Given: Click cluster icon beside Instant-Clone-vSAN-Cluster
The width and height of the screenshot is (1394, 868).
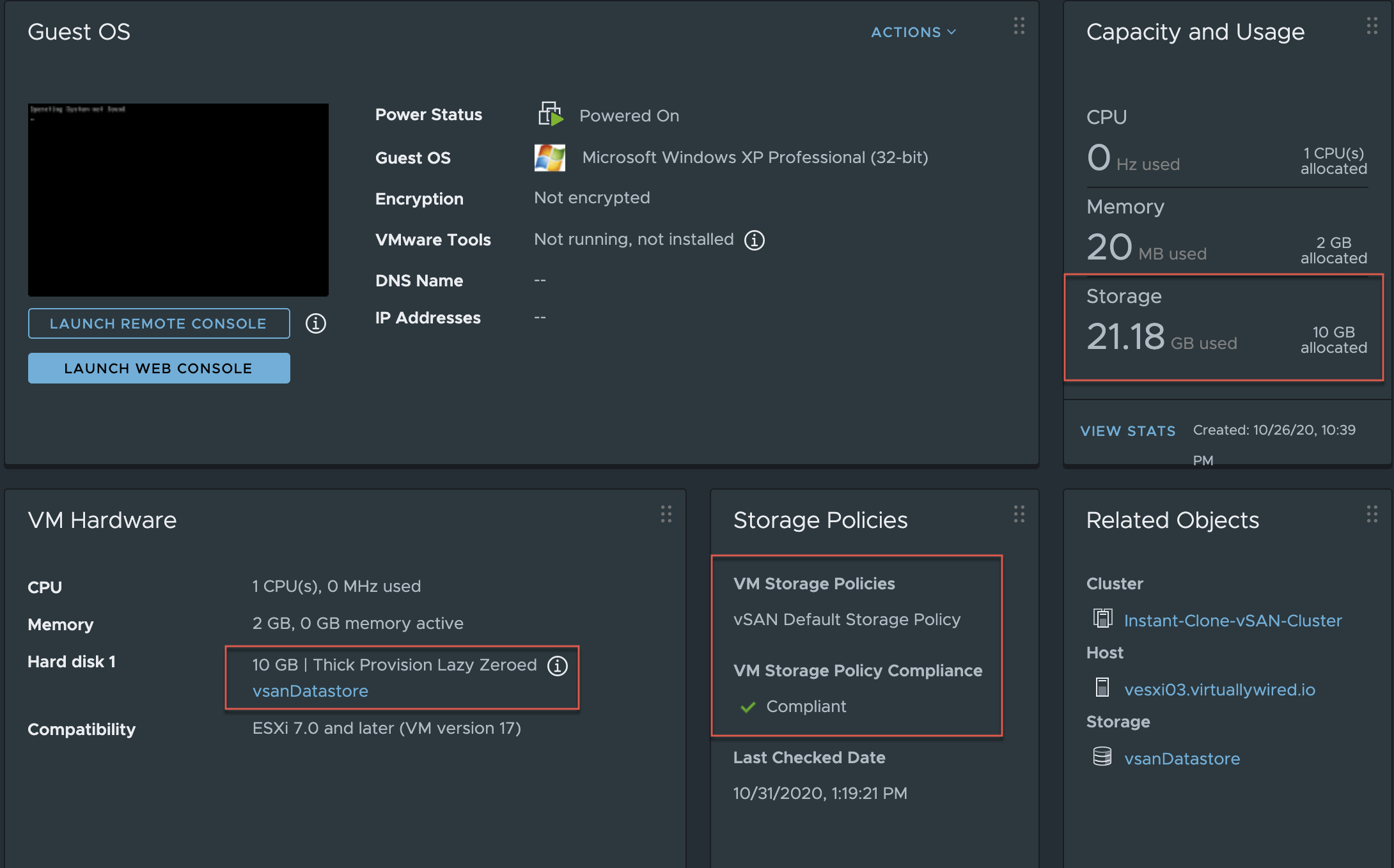Looking at the screenshot, I should tap(1102, 619).
